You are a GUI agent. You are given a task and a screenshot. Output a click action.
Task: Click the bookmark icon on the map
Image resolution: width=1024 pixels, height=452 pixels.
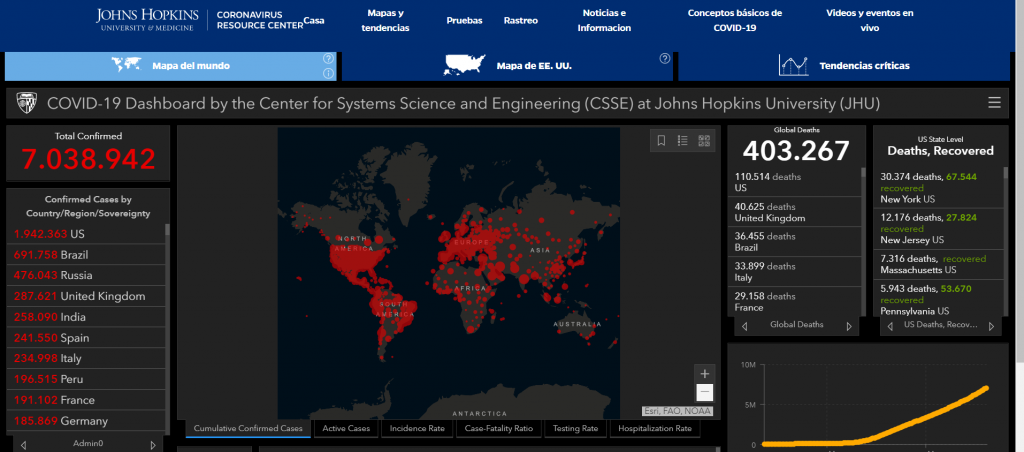[661, 140]
